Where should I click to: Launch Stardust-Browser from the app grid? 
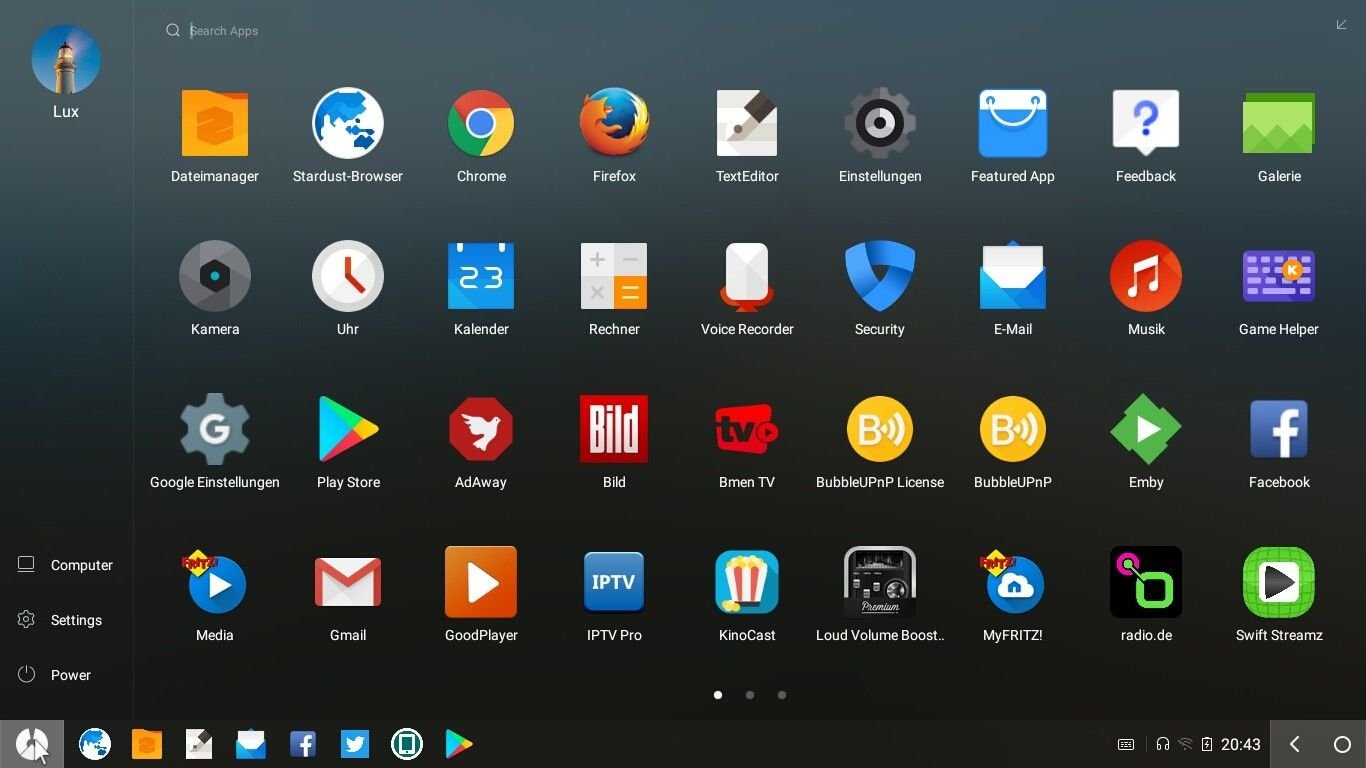(348, 123)
